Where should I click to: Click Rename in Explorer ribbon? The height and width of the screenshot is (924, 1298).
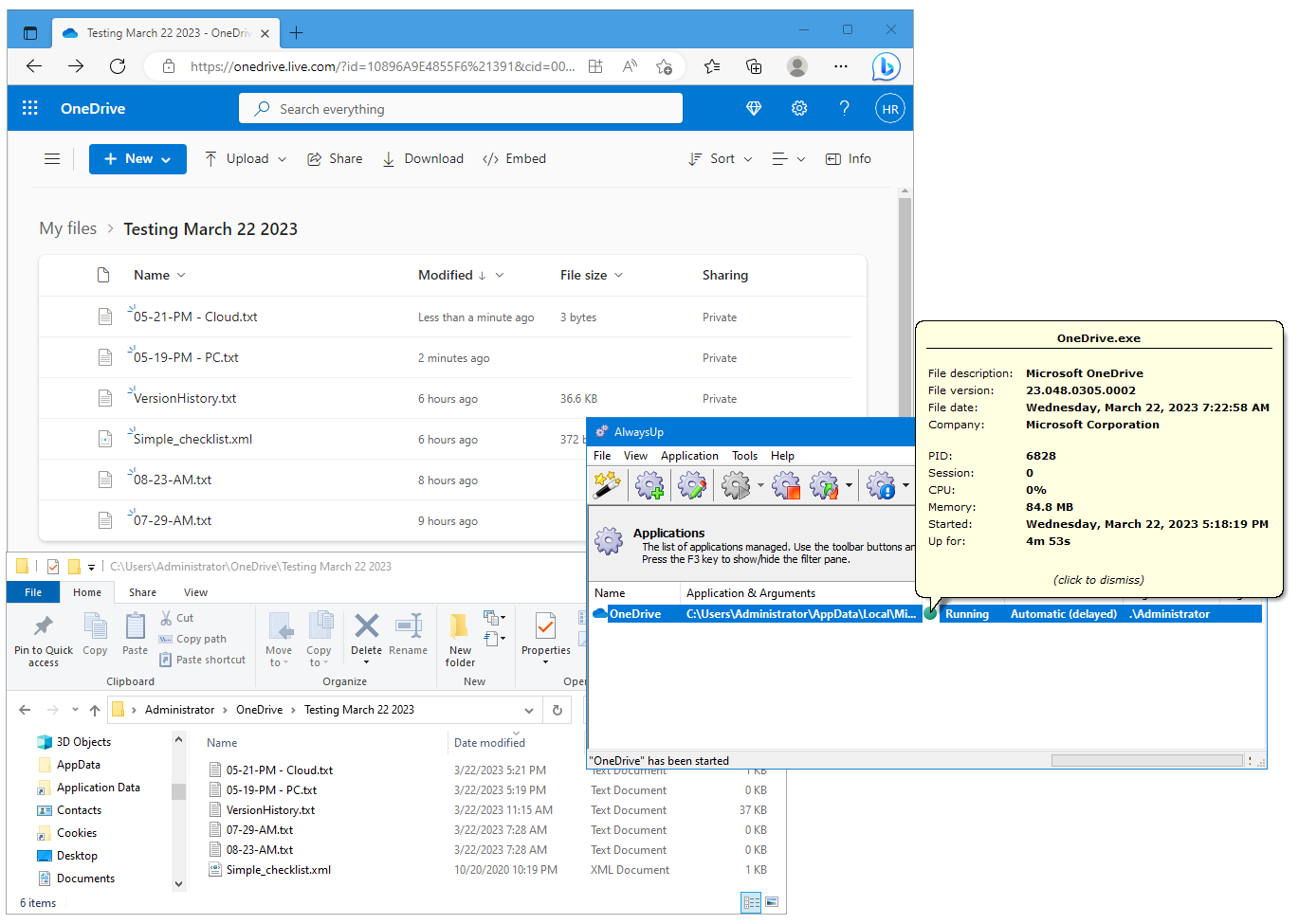[408, 635]
